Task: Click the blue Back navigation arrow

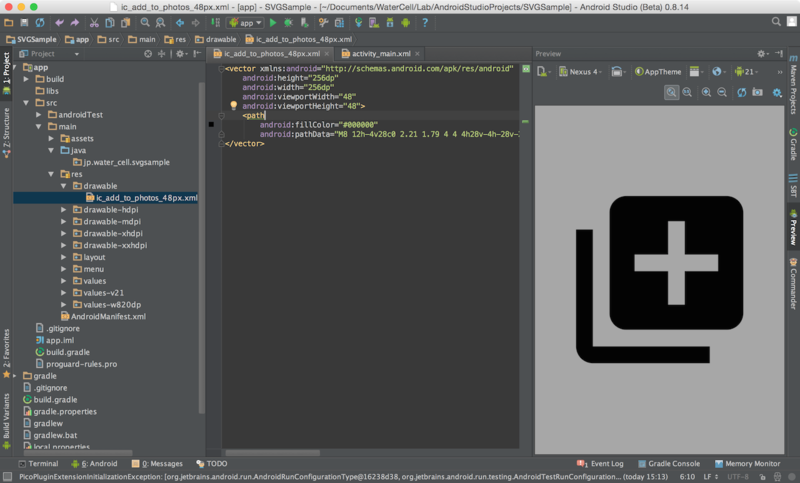Action: pyautogui.click(x=180, y=22)
